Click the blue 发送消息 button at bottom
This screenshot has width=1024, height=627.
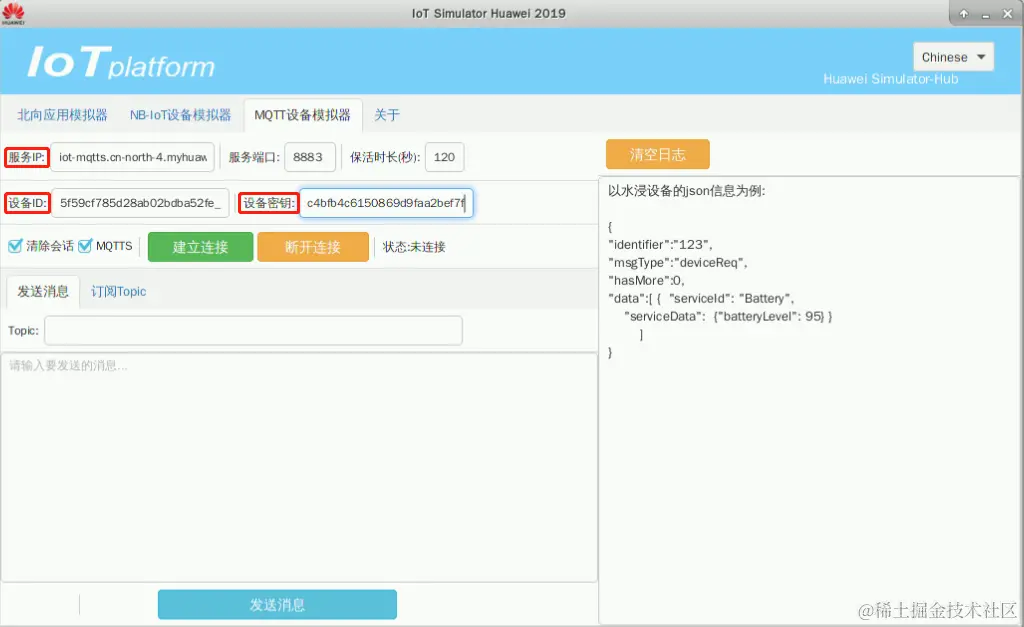[277, 605]
